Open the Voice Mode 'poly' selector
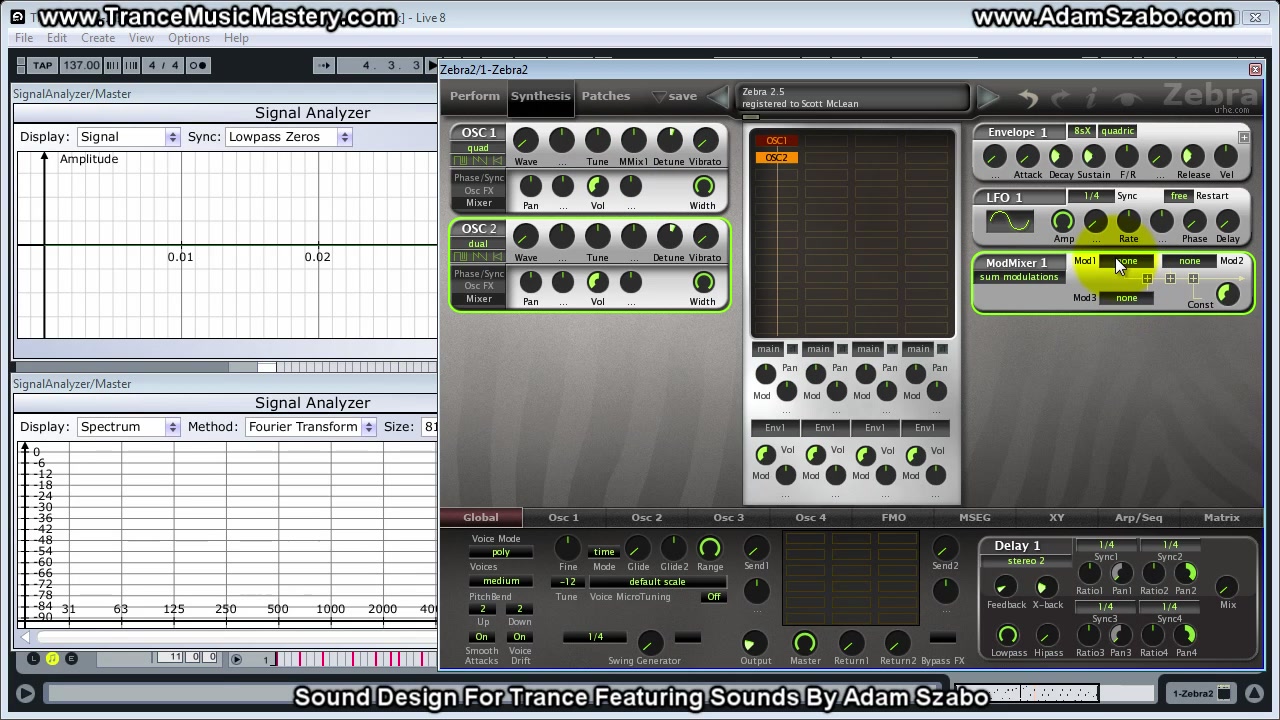Viewport: 1280px width, 720px height. 501,552
